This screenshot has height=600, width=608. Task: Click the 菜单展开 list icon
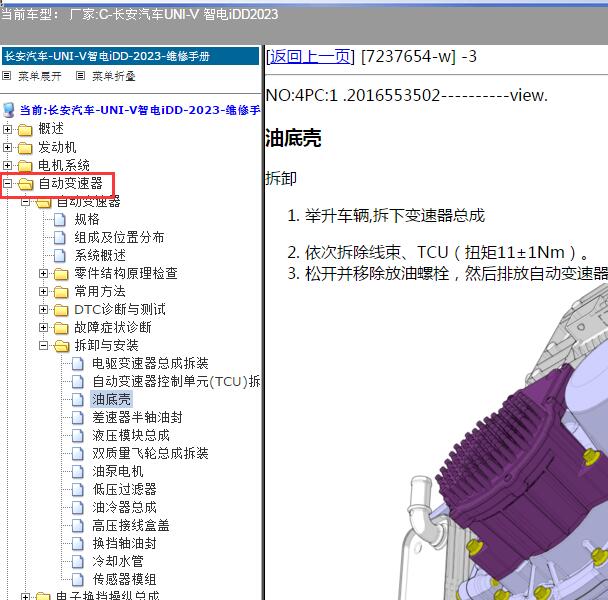(6, 76)
